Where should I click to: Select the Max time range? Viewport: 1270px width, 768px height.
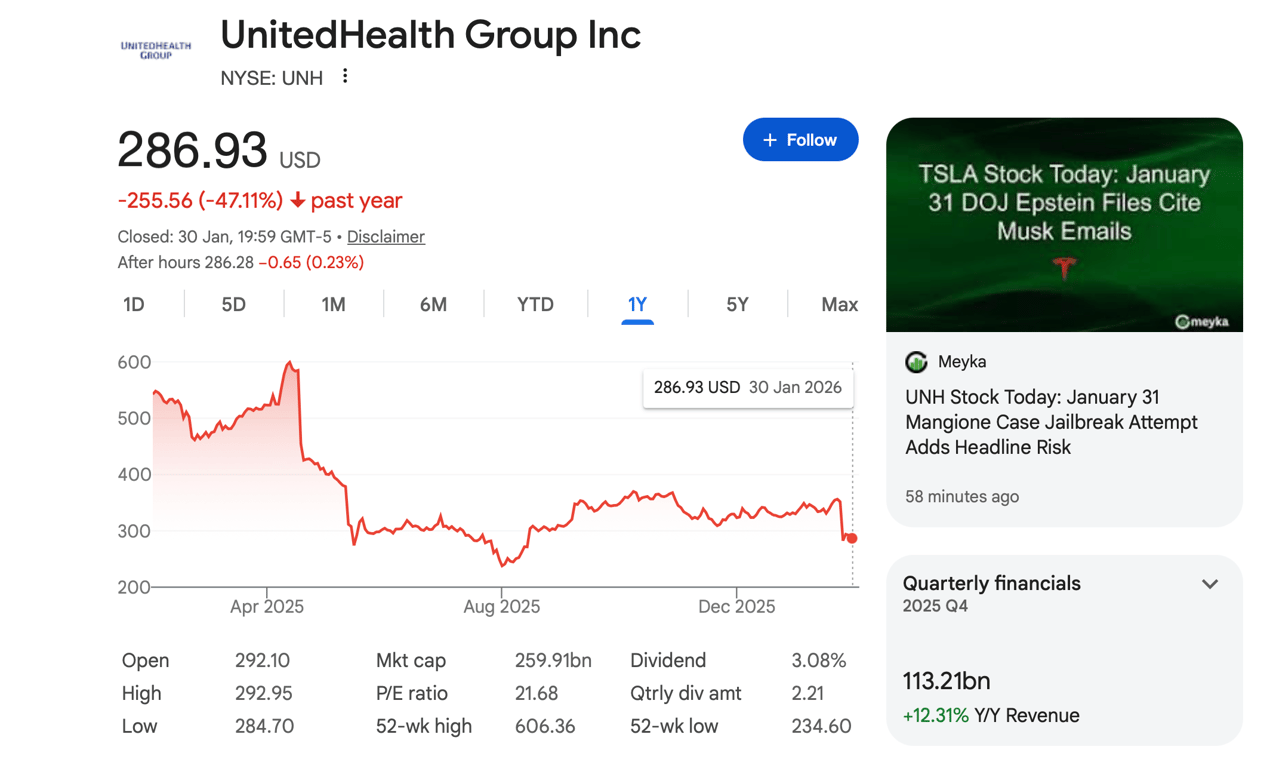839,305
